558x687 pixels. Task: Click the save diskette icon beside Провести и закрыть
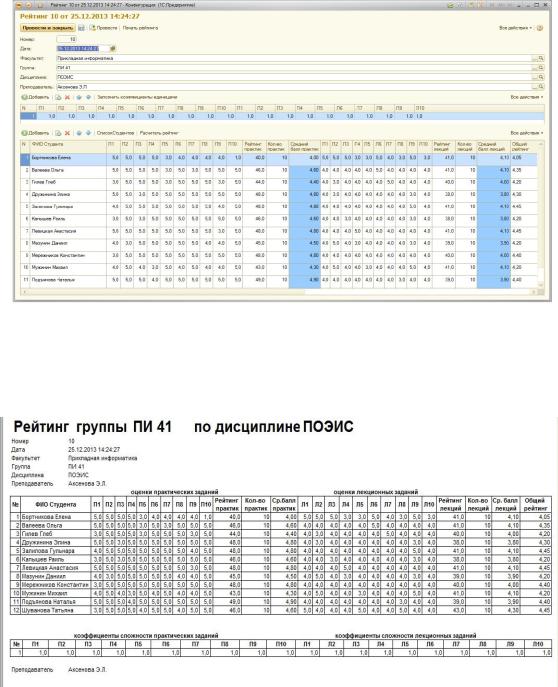pyautogui.click(x=81, y=28)
